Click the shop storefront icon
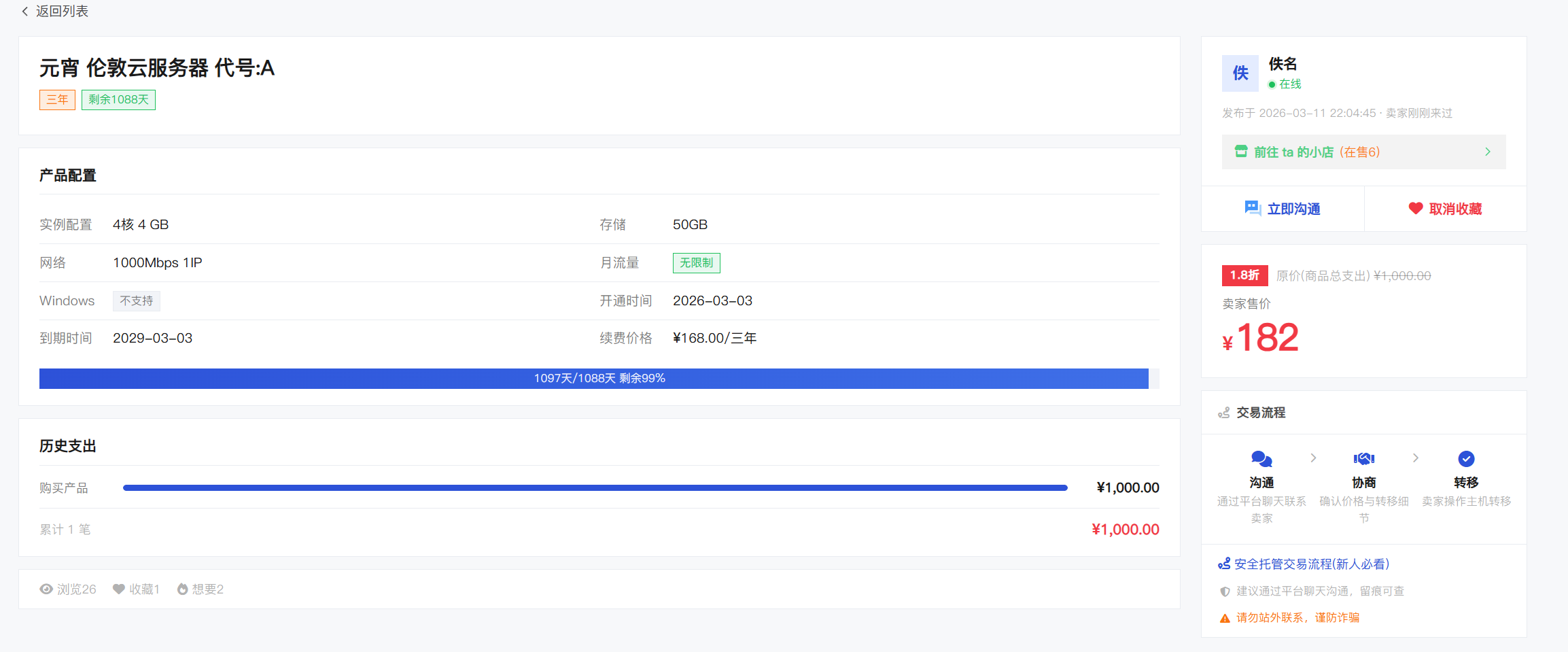This screenshot has height=652, width=1568. point(1241,152)
